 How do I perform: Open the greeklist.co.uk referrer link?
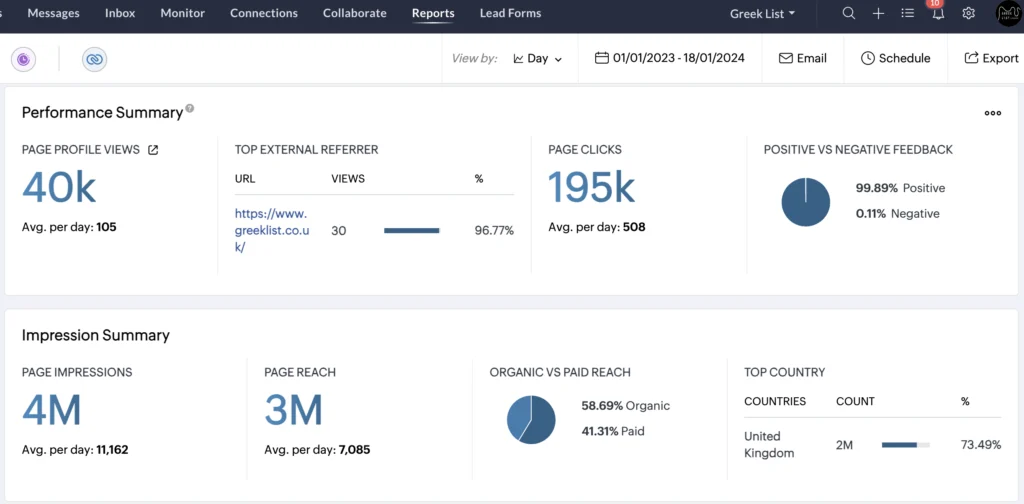pos(271,230)
